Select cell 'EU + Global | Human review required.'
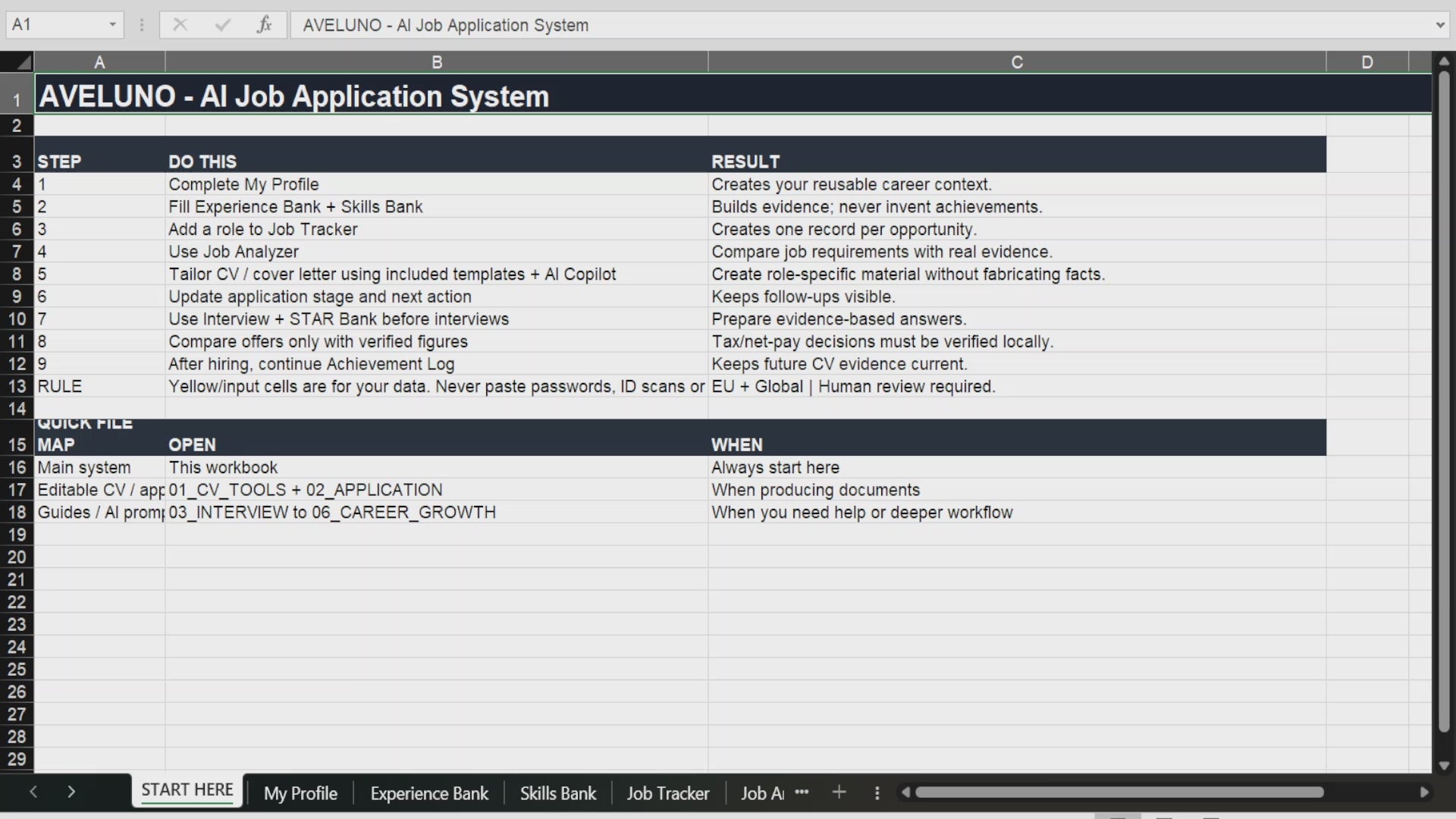 (x=1017, y=386)
